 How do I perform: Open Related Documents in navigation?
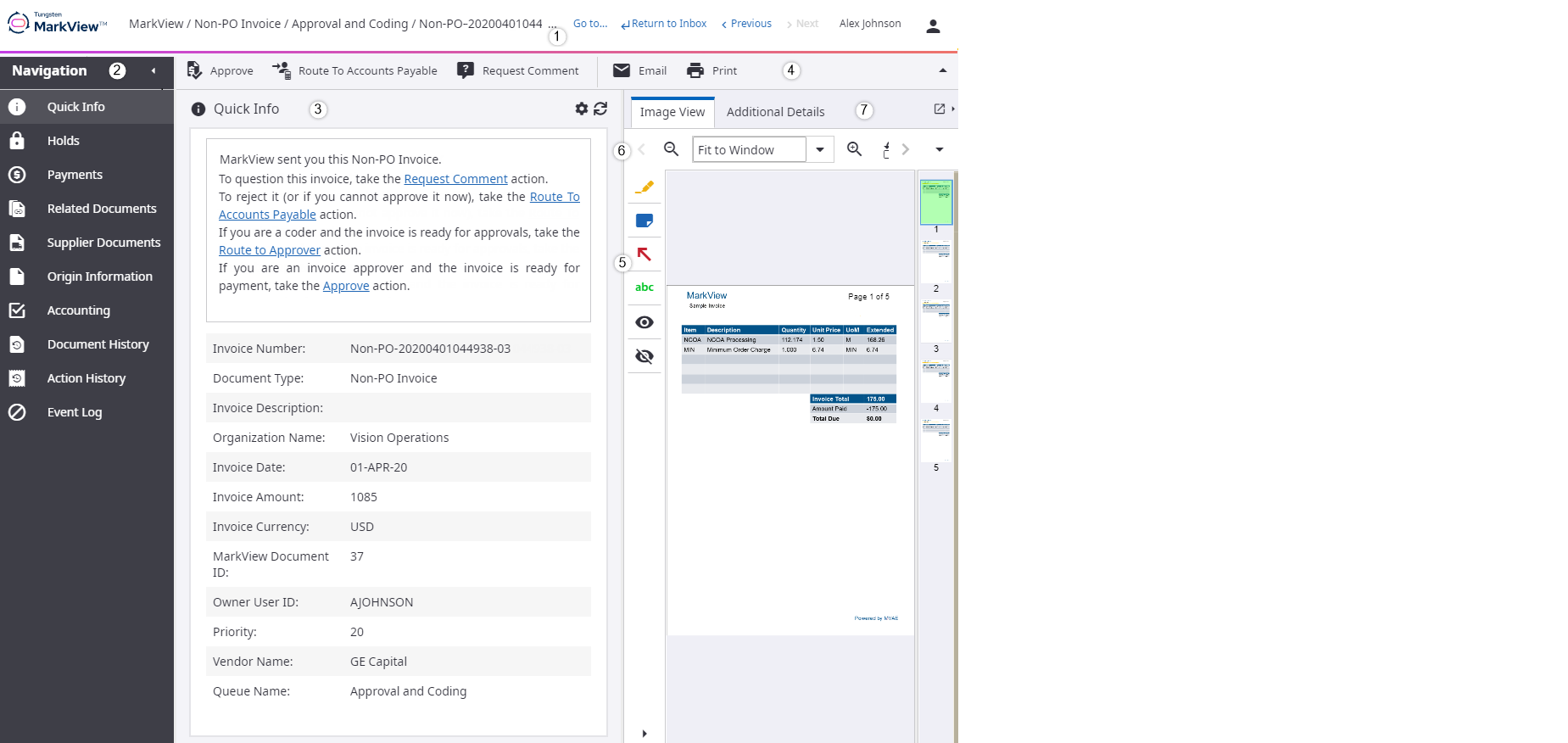click(86, 209)
